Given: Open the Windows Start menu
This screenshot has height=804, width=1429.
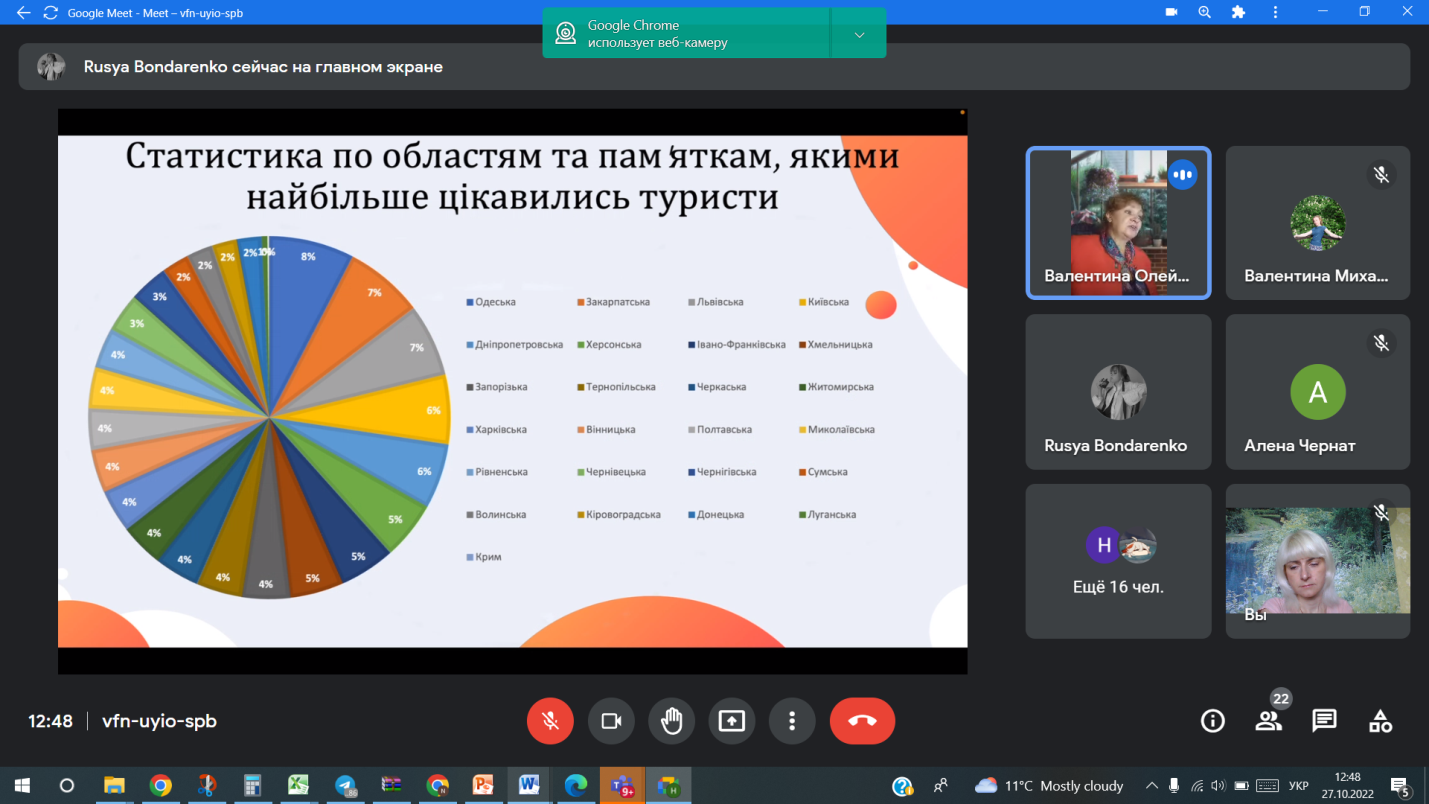Looking at the screenshot, I should (x=21, y=786).
